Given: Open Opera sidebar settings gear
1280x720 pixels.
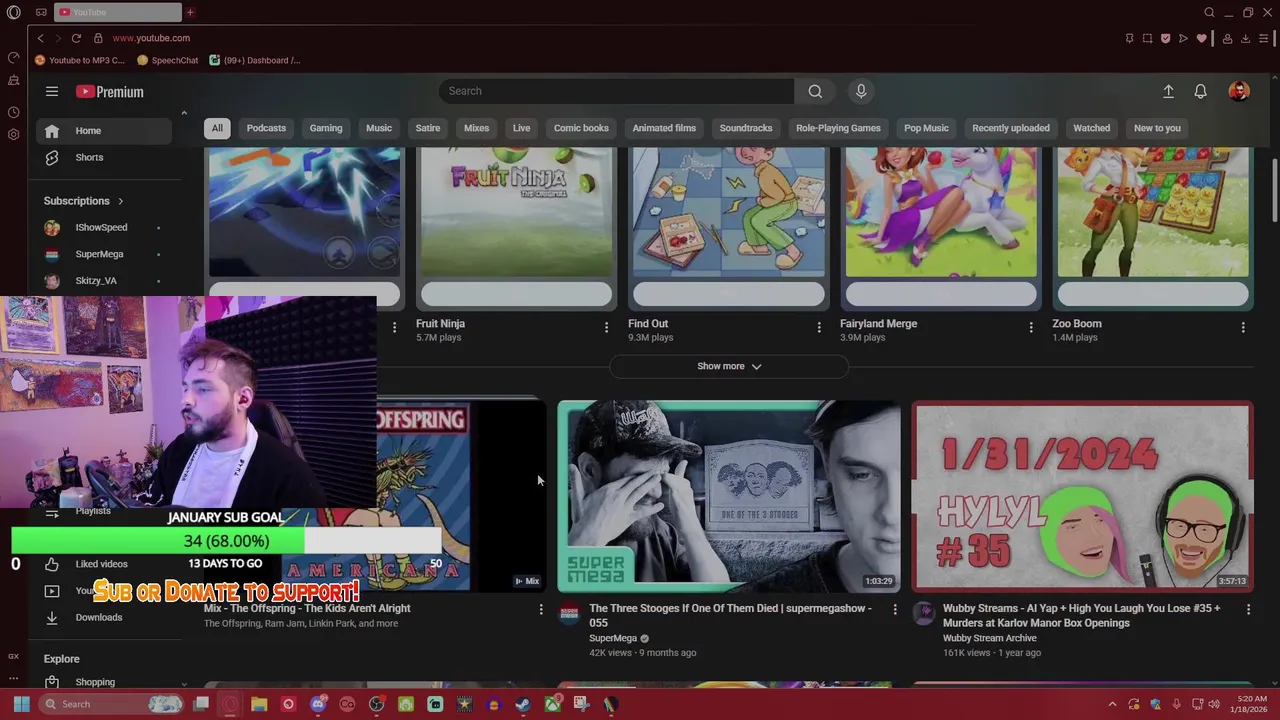Looking at the screenshot, I should pos(13,134).
